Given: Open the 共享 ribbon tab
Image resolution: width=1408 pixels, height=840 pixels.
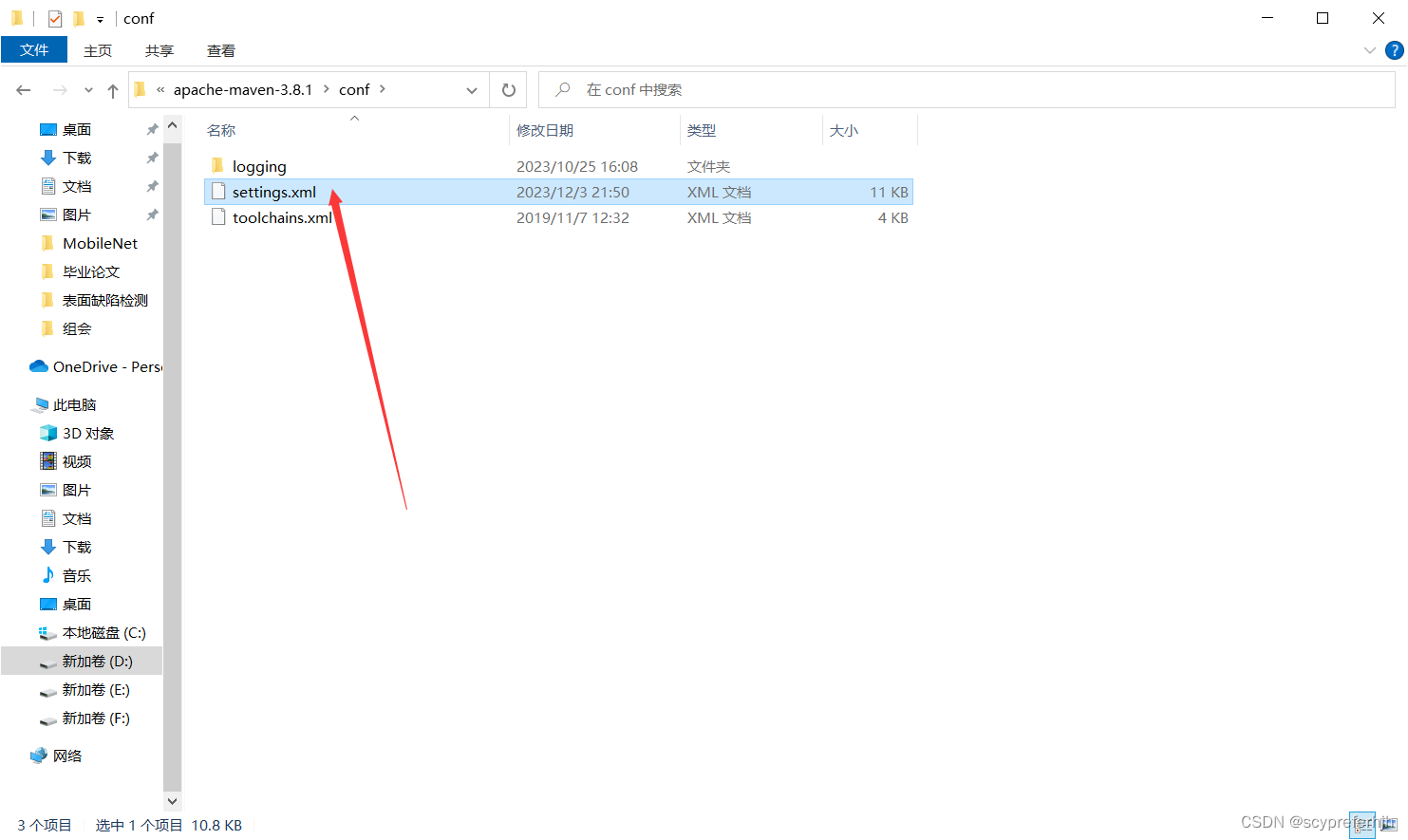Looking at the screenshot, I should [x=160, y=50].
